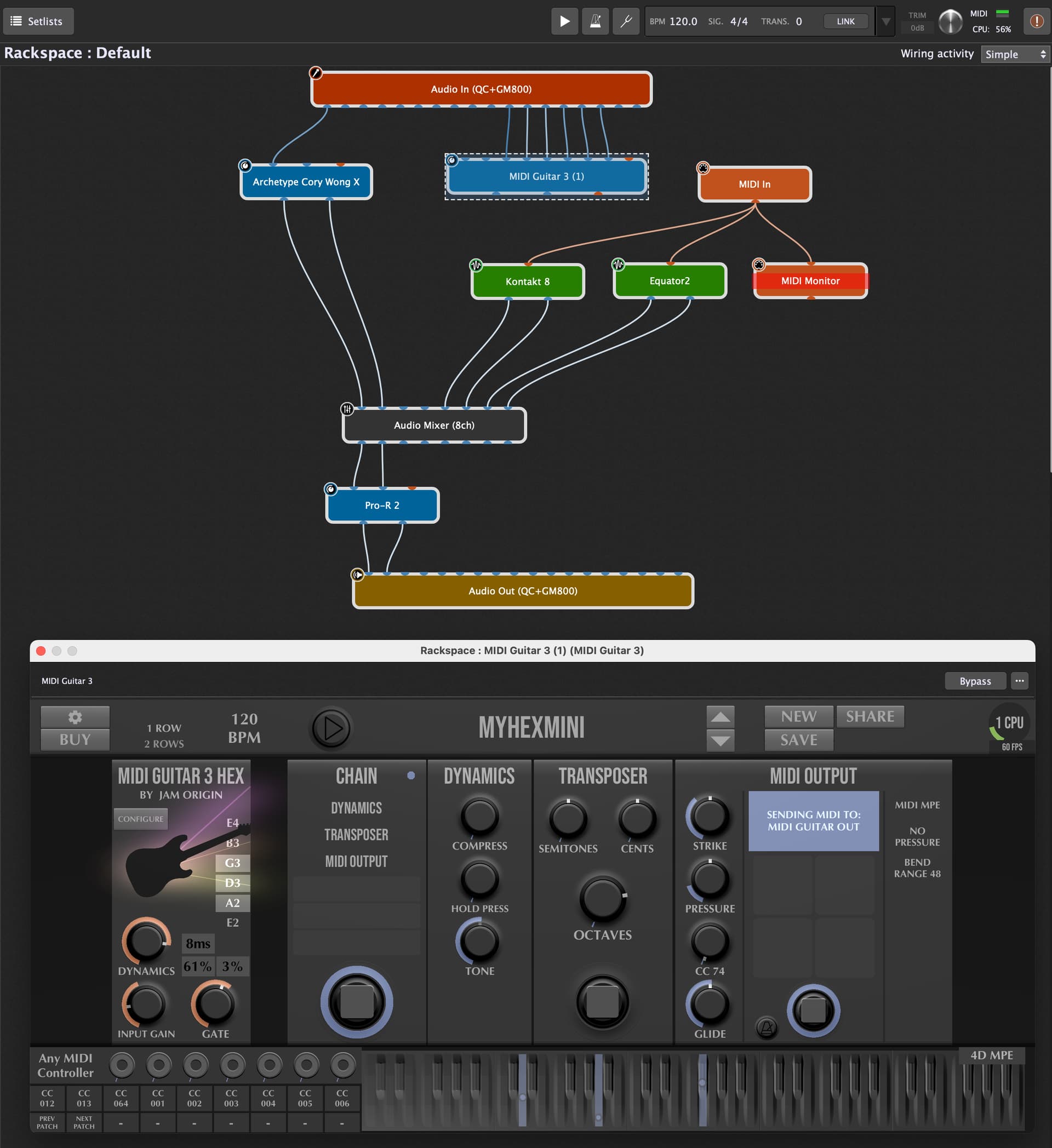Image resolution: width=1052 pixels, height=1148 pixels.
Task: Toggle MIDI OUTPUT module power button
Action: pyautogui.click(x=813, y=1011)
